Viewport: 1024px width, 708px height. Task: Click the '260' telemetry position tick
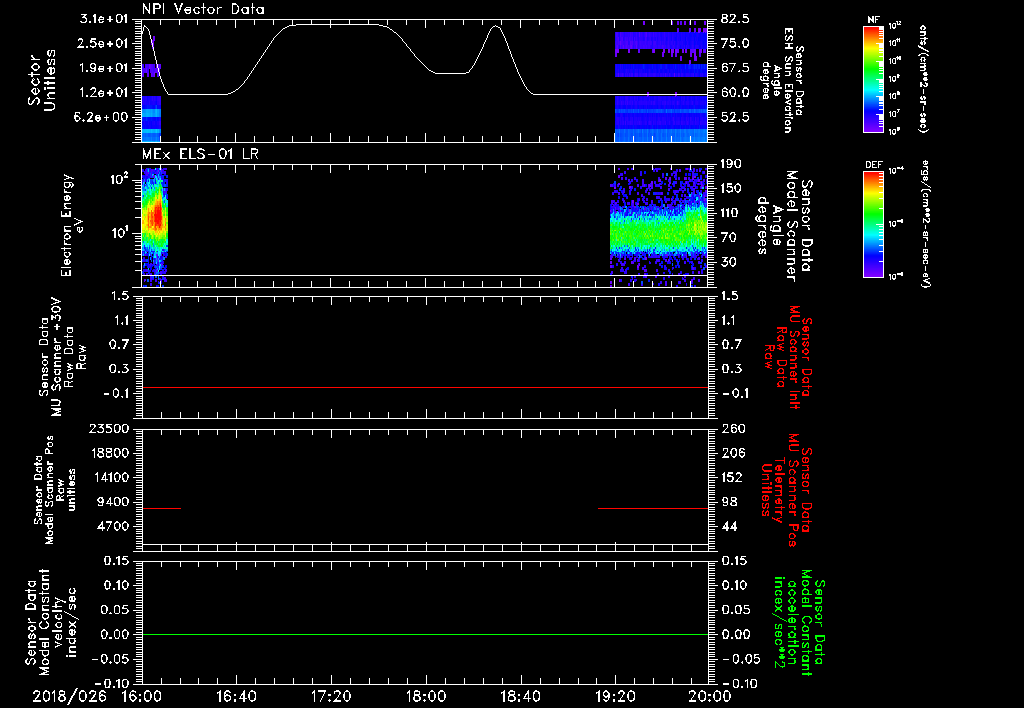click(732, 428)
